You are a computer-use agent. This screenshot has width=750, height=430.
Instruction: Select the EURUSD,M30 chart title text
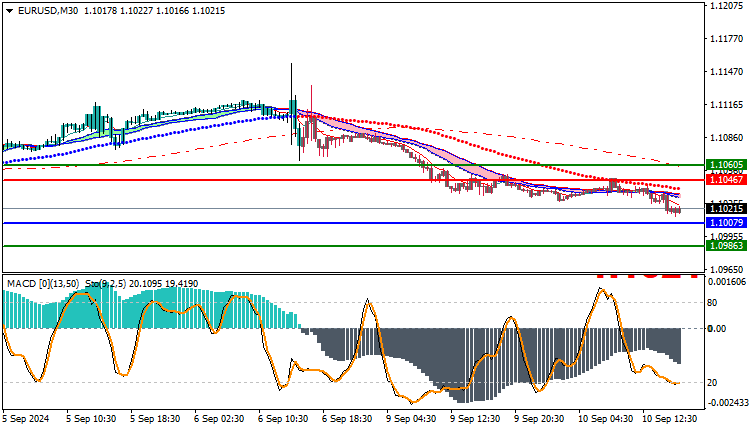48,11
